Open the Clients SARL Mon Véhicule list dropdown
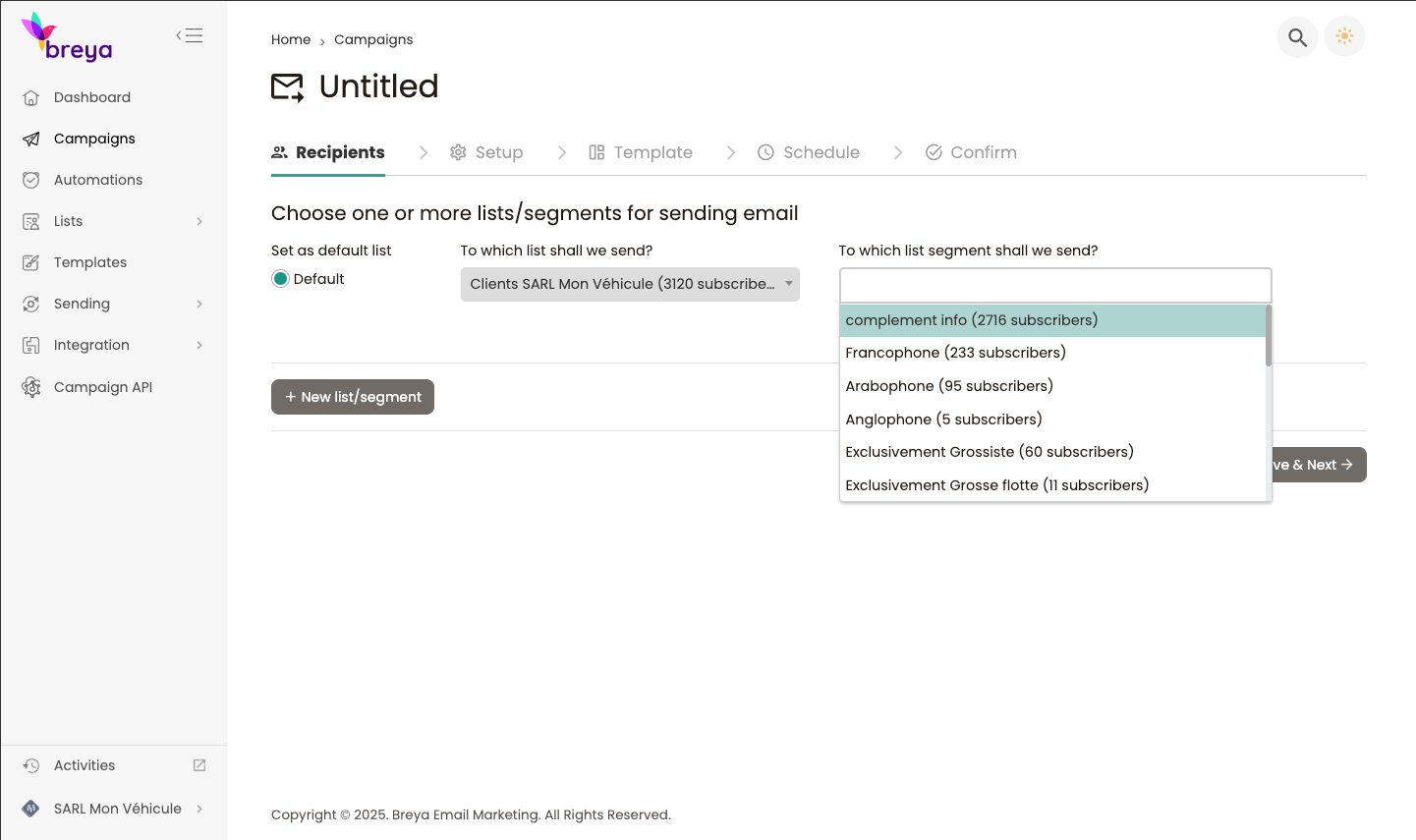This screenshot has height=840, width=1416. click(629, 284)
